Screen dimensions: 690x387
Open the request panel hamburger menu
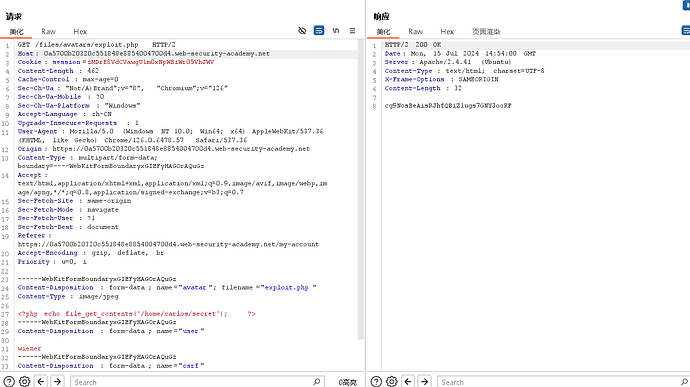352,31
